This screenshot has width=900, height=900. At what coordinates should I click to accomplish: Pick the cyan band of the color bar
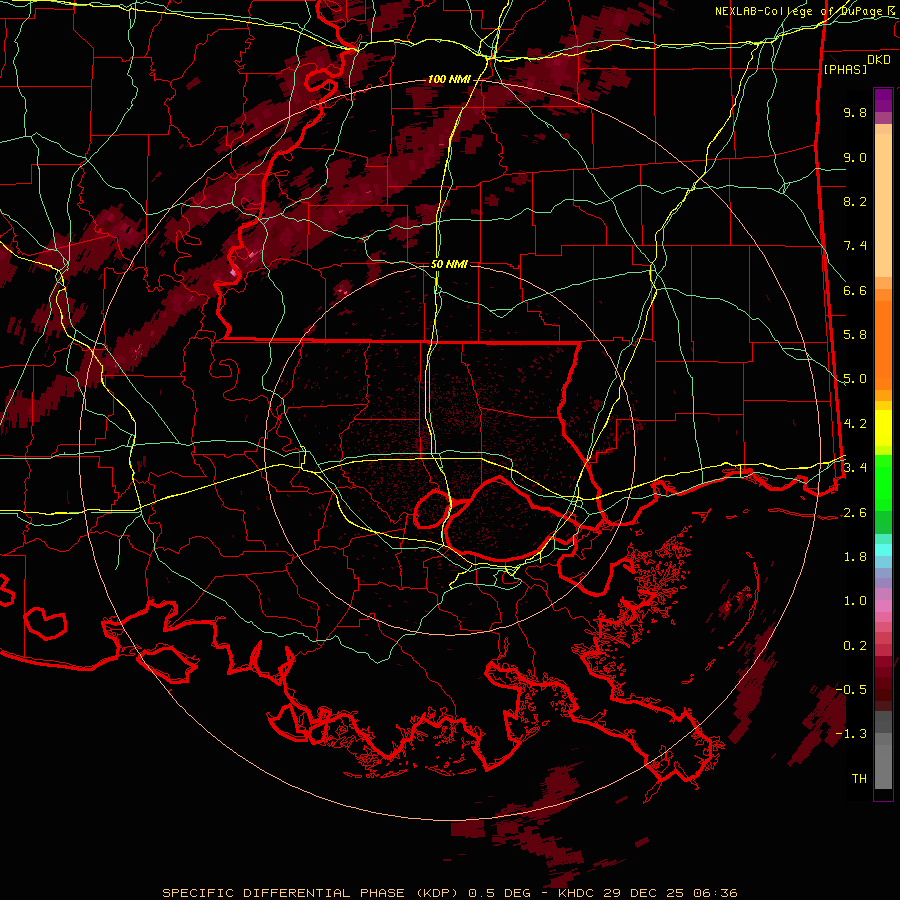coord(883,550)
